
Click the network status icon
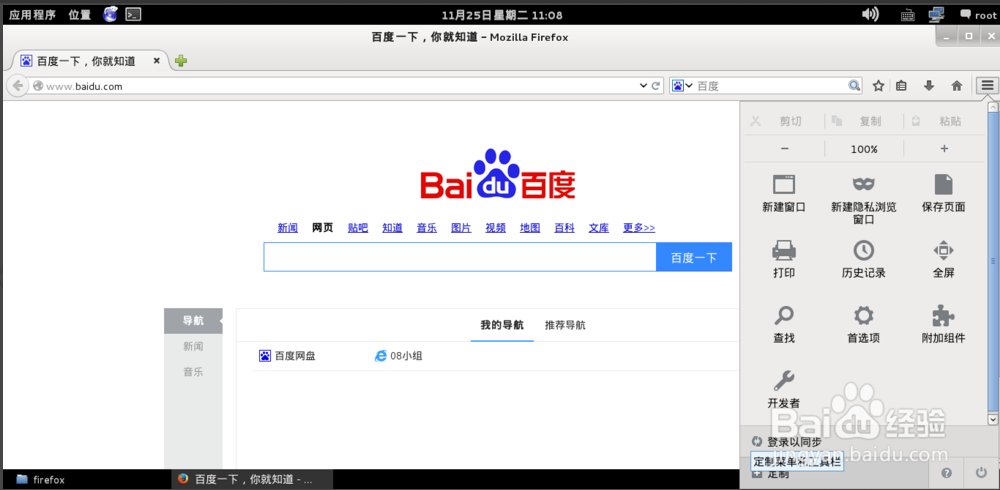937,14
